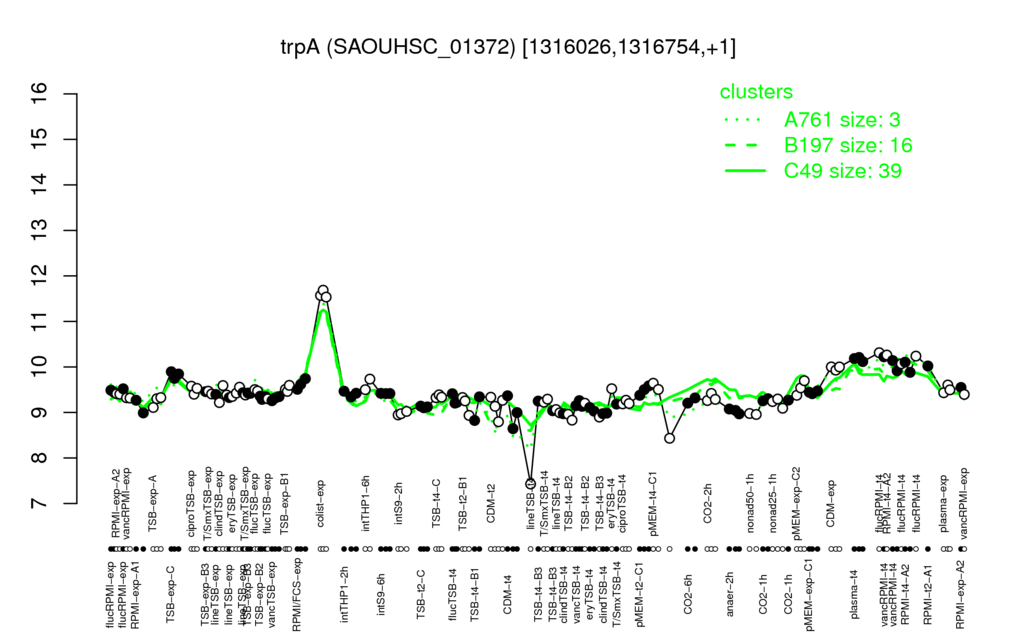
Task: Click the 'TSB-exp-C' condition label
Action: [x=170, y=594]
